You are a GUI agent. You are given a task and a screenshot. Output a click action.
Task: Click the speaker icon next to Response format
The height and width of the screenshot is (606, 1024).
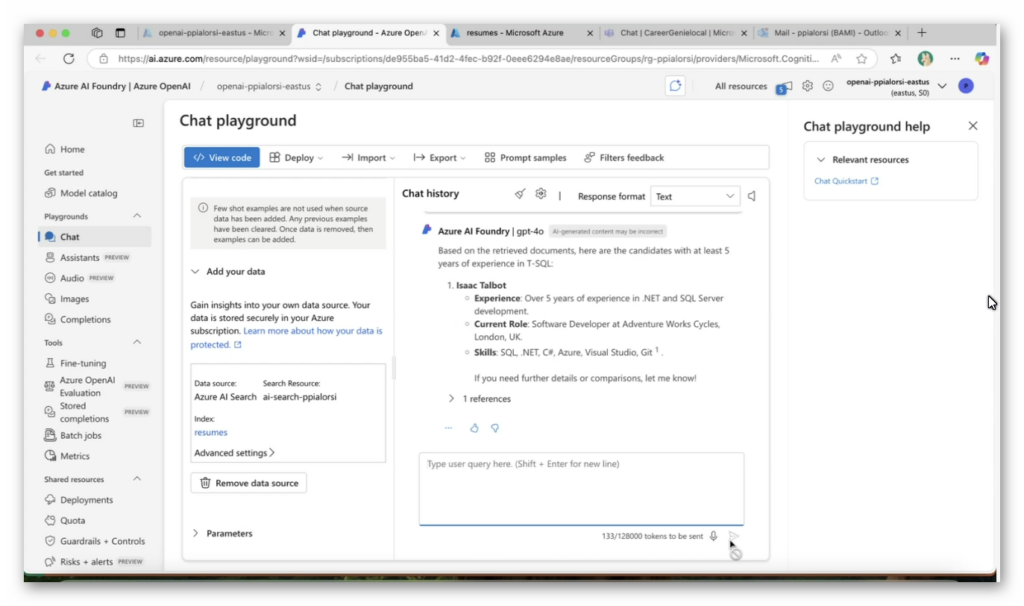coord(752,196)
